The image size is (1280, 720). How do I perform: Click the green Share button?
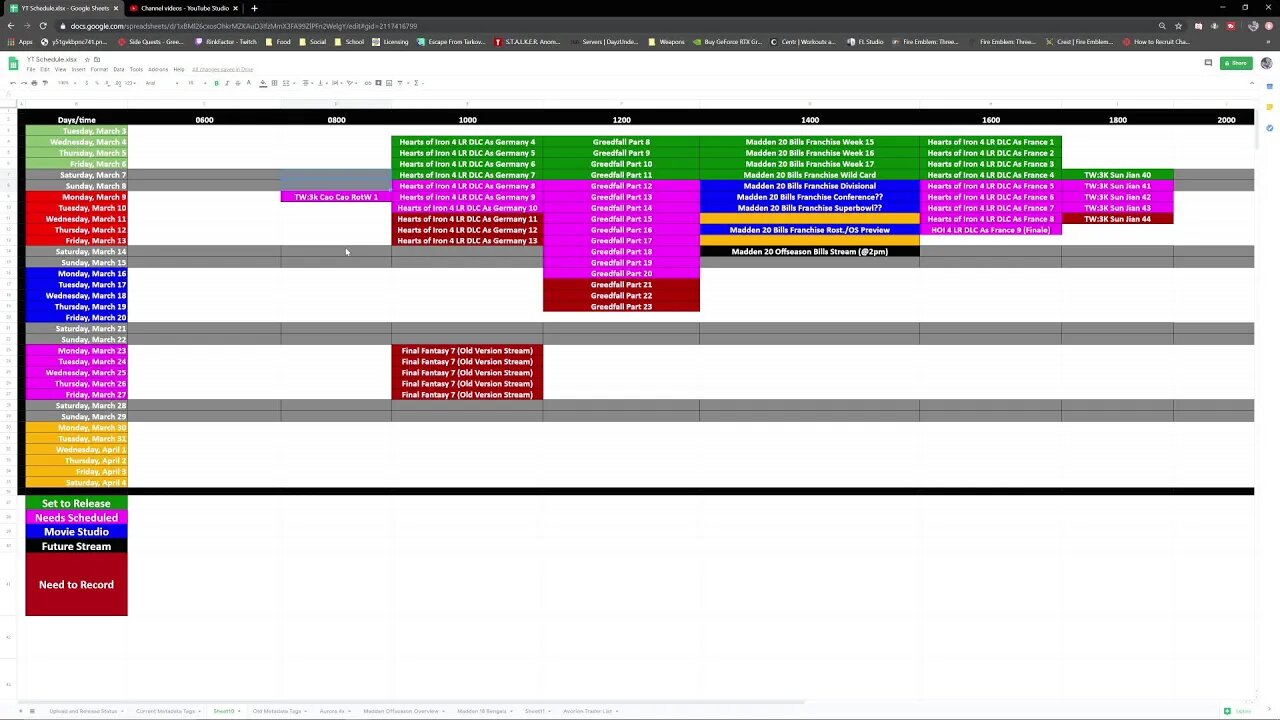pos(1238,63)
